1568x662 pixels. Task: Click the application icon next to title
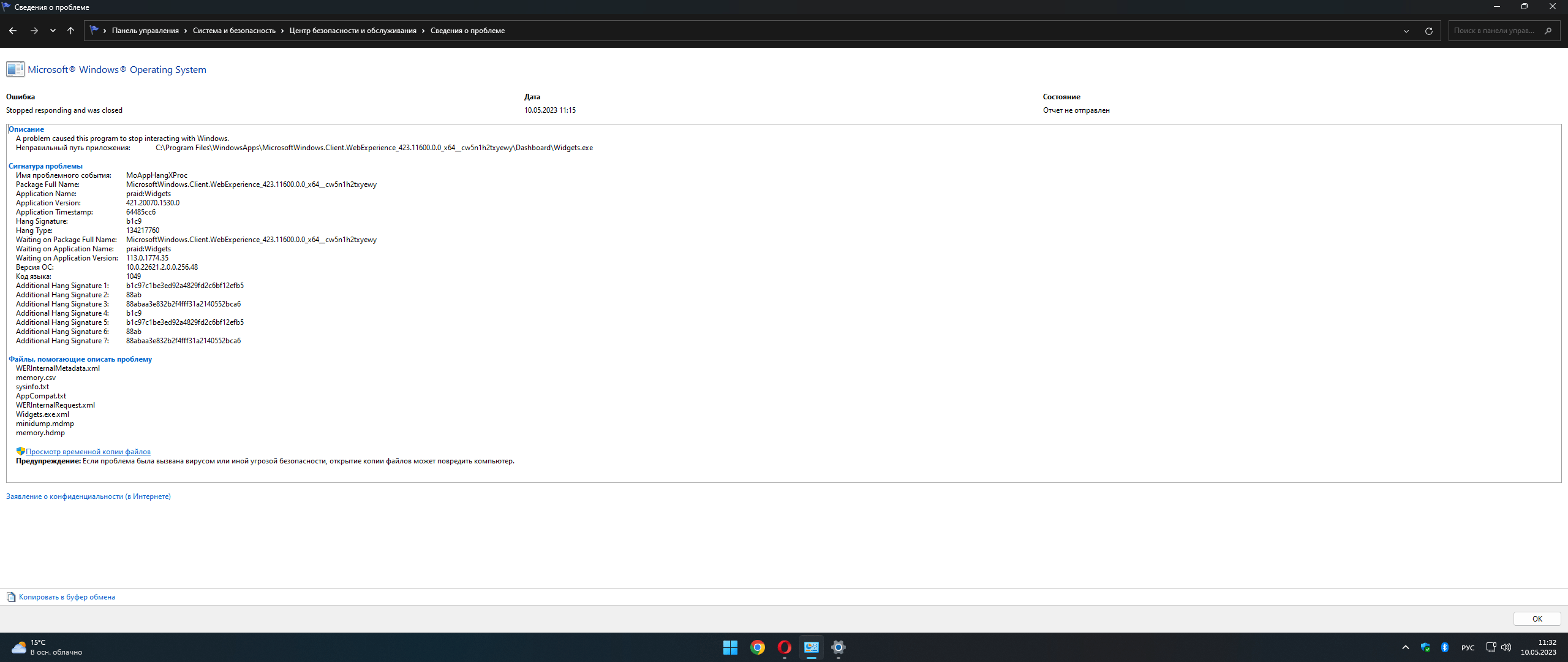15,69
